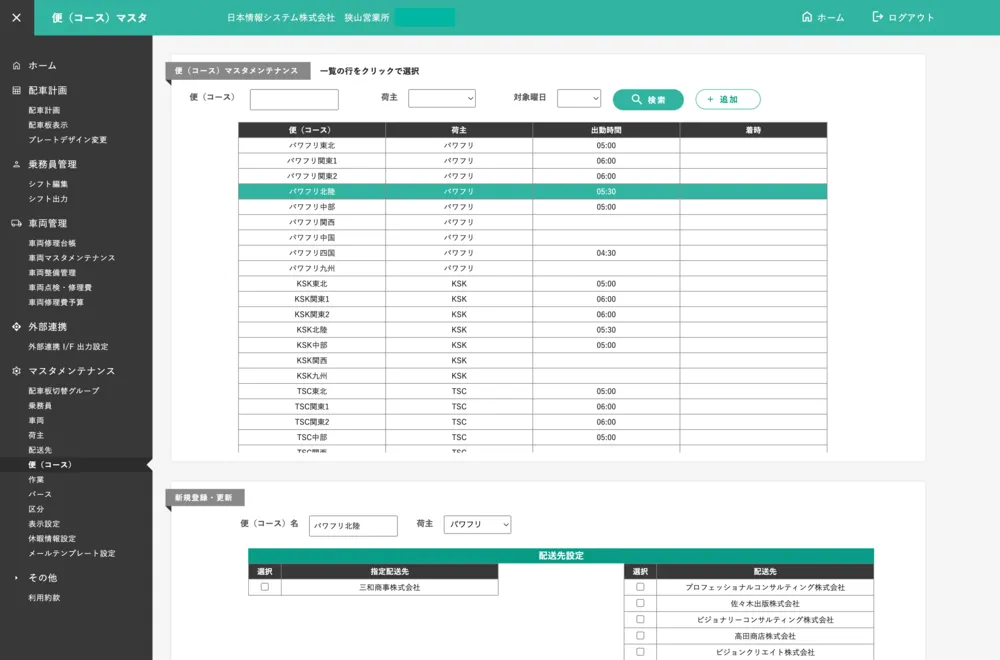Open 車両マスタメンテナンス in sidebar
The height and width of the screenshot is (660, 1000).
point(72,258)
